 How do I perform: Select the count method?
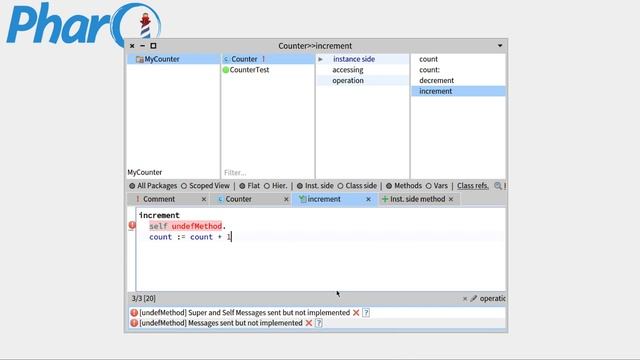coord(458,59)
